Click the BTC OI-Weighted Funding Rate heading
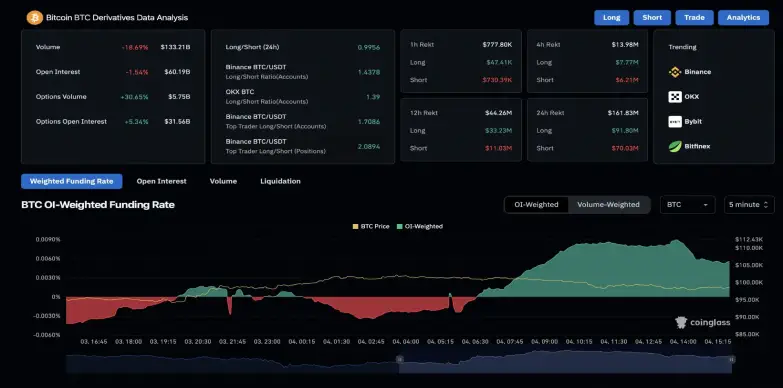 pyautogui.click(x=98, y=205)
